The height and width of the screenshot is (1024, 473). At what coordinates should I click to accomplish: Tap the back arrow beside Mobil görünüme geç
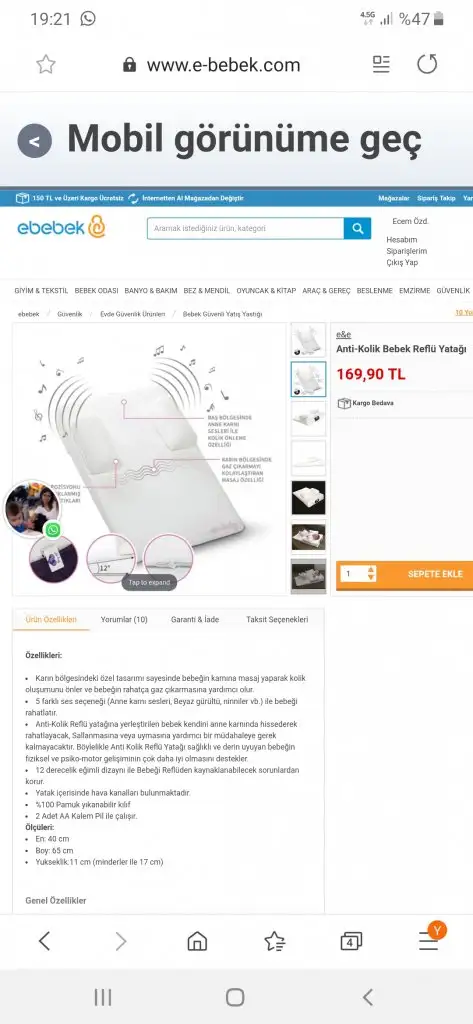[x=35, y=140]
